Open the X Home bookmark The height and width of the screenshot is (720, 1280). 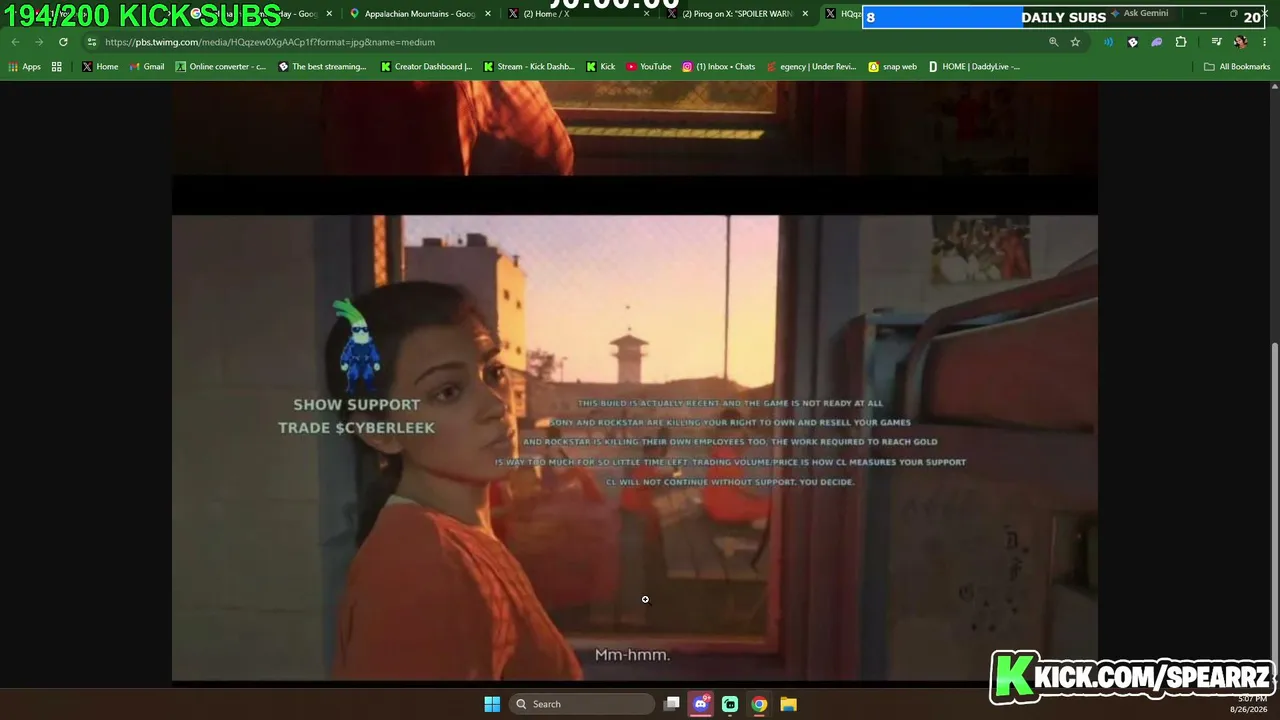[x=100, y=67]
